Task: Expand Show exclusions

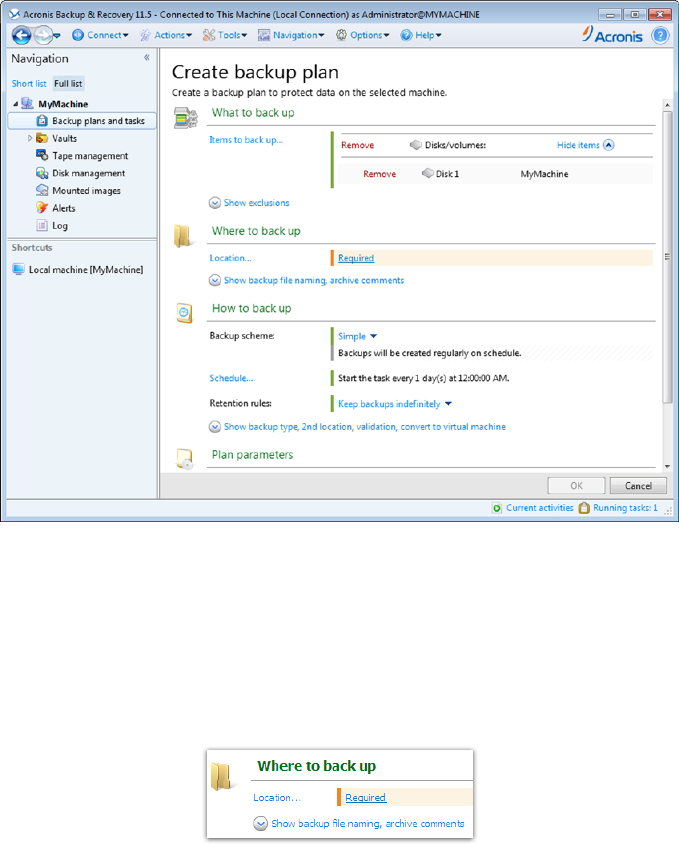Action: coord(249,203)
